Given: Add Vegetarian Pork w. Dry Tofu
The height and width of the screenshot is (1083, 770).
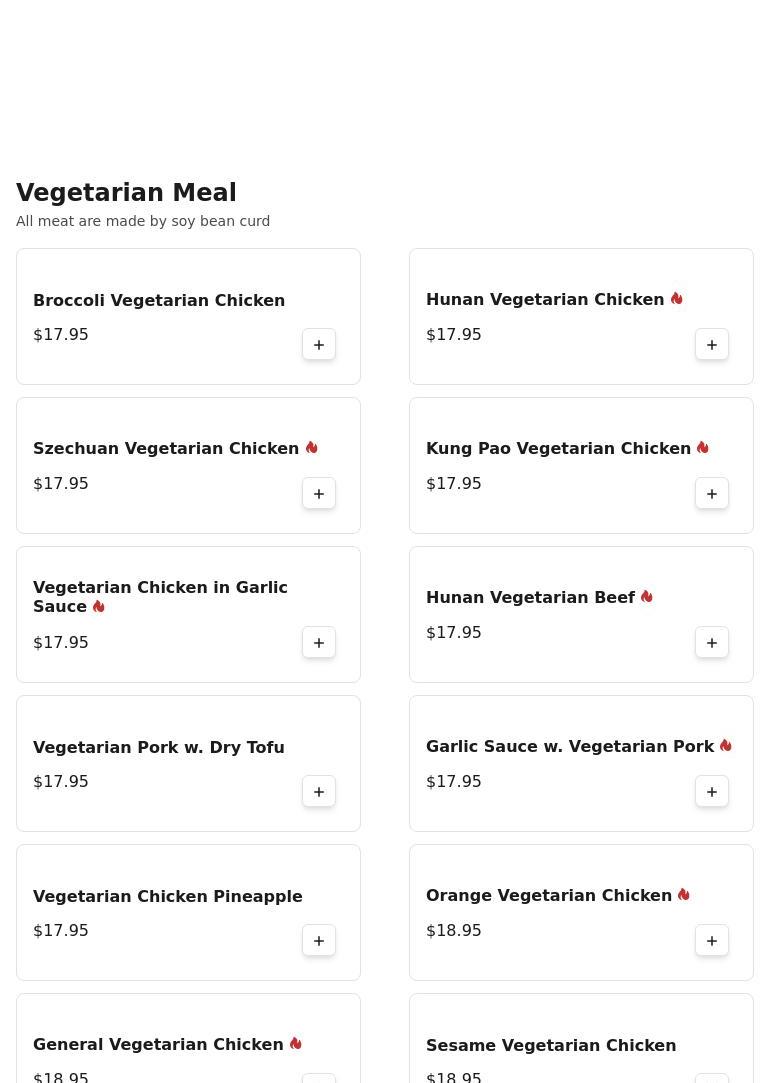Looking at the screenshot, I should tap(319, 792).
